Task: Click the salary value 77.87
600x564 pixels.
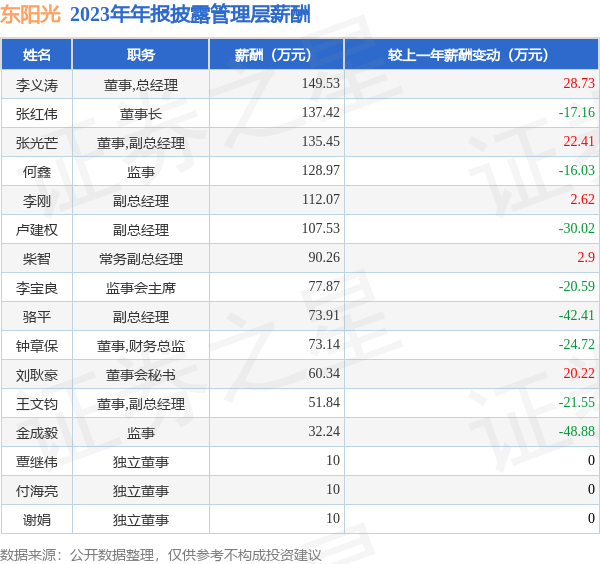Action: click(324, 286)
